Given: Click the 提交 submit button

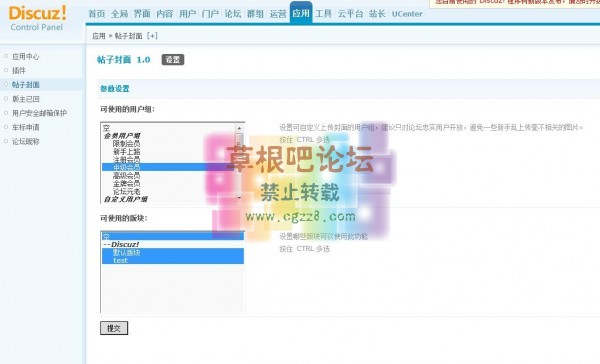Looking at the screenshot, I should (x=114, y=328).
